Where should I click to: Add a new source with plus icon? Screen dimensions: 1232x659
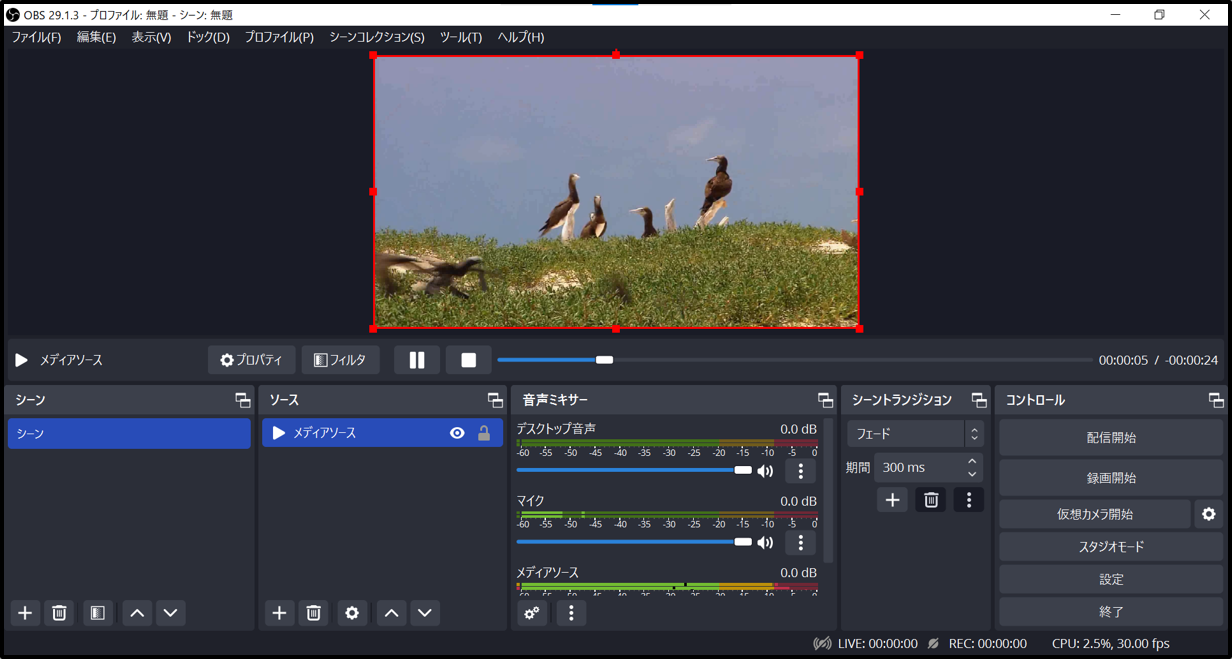pos(279,613)
